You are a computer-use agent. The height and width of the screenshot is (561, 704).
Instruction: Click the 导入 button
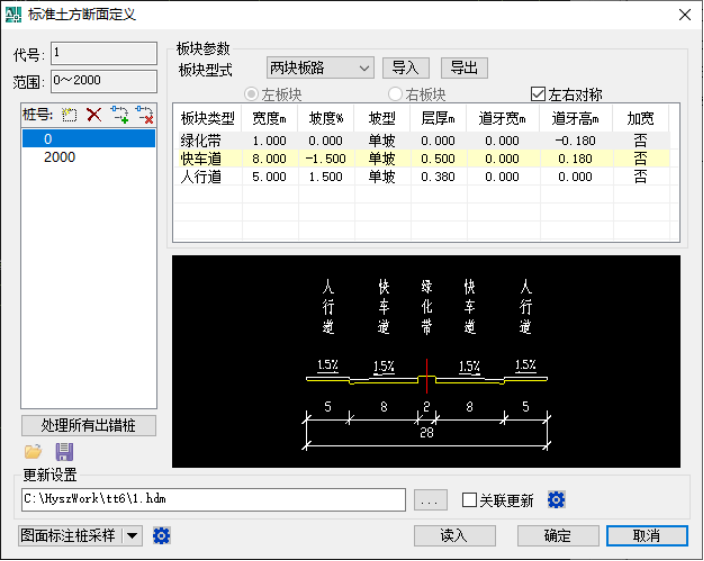point(405,68)
